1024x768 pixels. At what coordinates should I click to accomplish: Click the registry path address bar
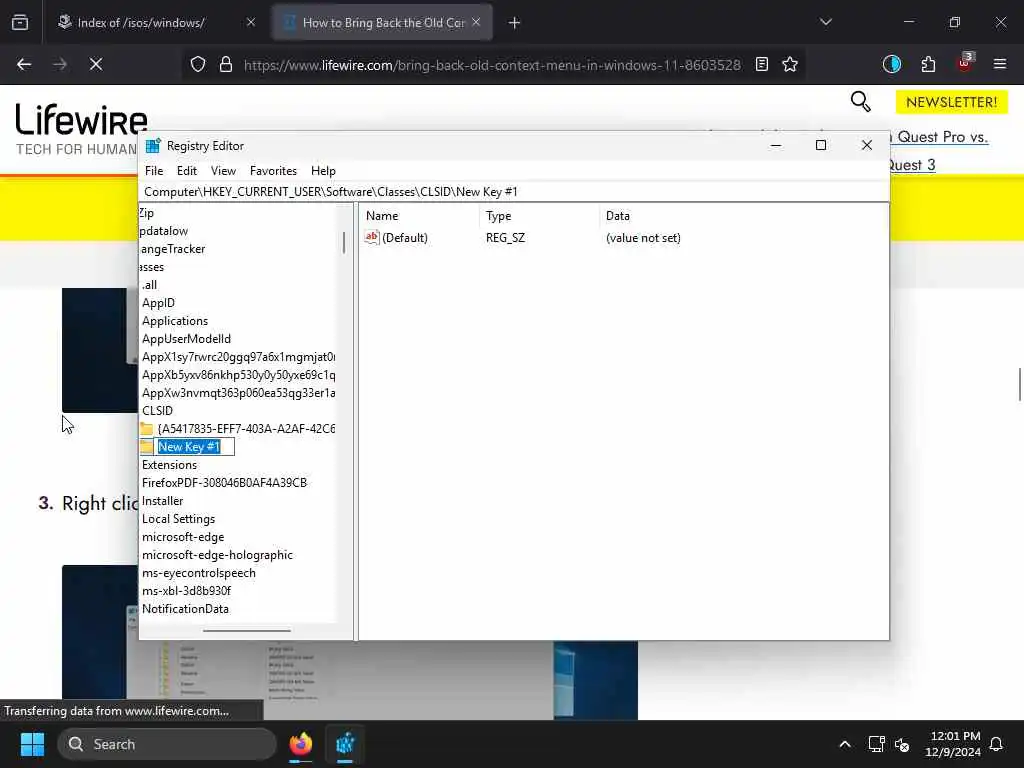pyautogui.click(x=514, y=192)
